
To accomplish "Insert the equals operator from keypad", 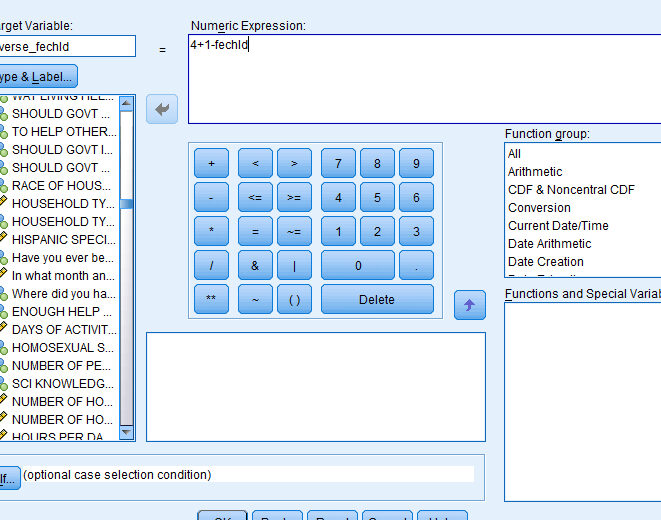I will point(255,231).
